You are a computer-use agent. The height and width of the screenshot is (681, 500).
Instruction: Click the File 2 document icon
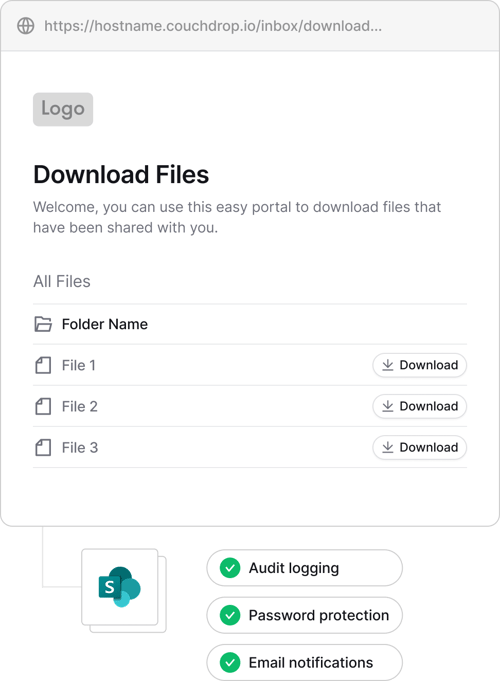click(43, 407)
